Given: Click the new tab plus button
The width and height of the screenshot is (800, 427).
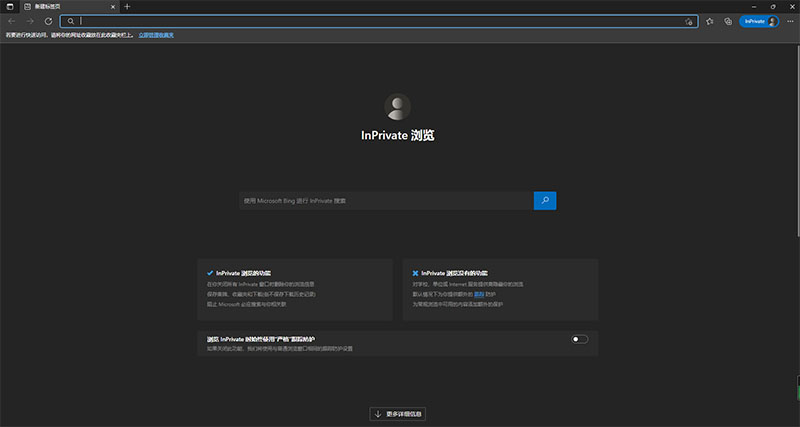Looking at the screenshot, I should (x=127, y=6).
